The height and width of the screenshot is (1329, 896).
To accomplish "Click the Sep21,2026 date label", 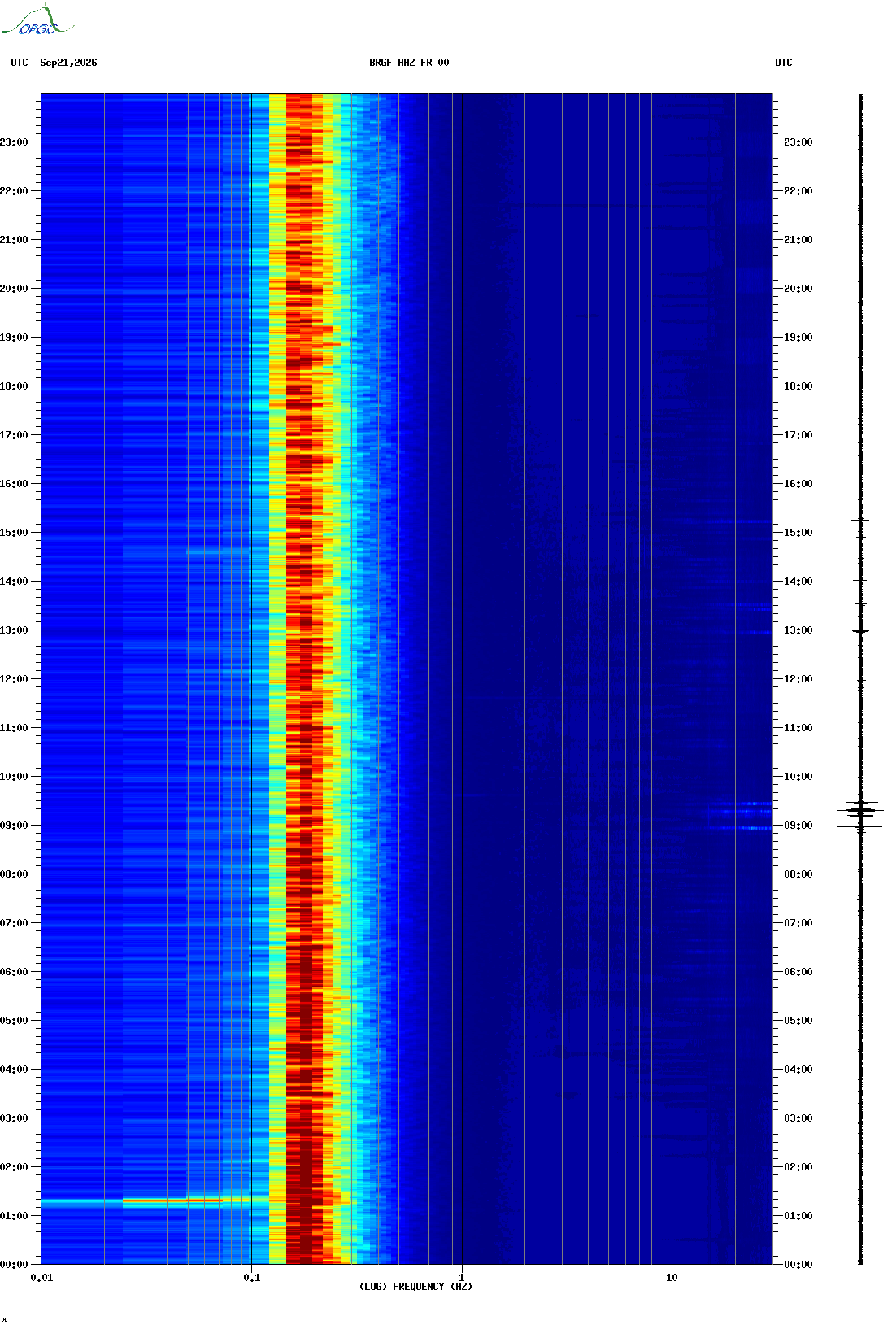I will (68, 63).
